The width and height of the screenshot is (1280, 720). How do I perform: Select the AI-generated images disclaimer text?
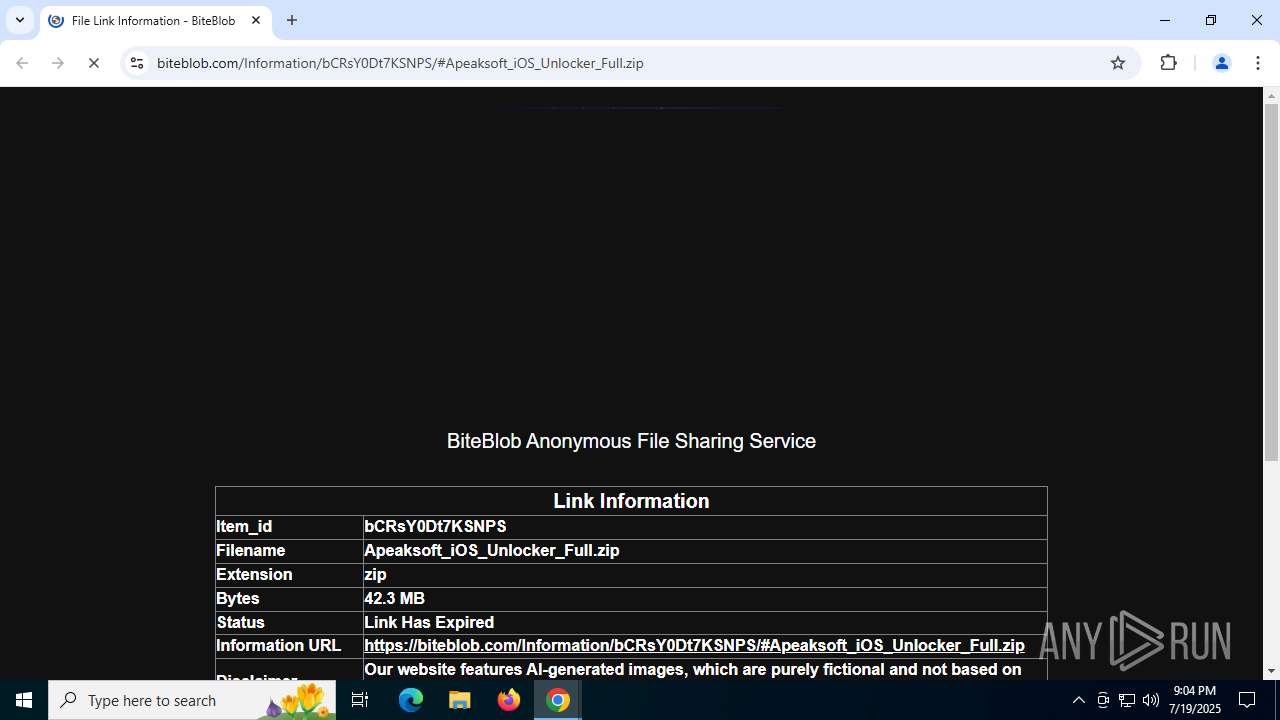coord(693,669)
